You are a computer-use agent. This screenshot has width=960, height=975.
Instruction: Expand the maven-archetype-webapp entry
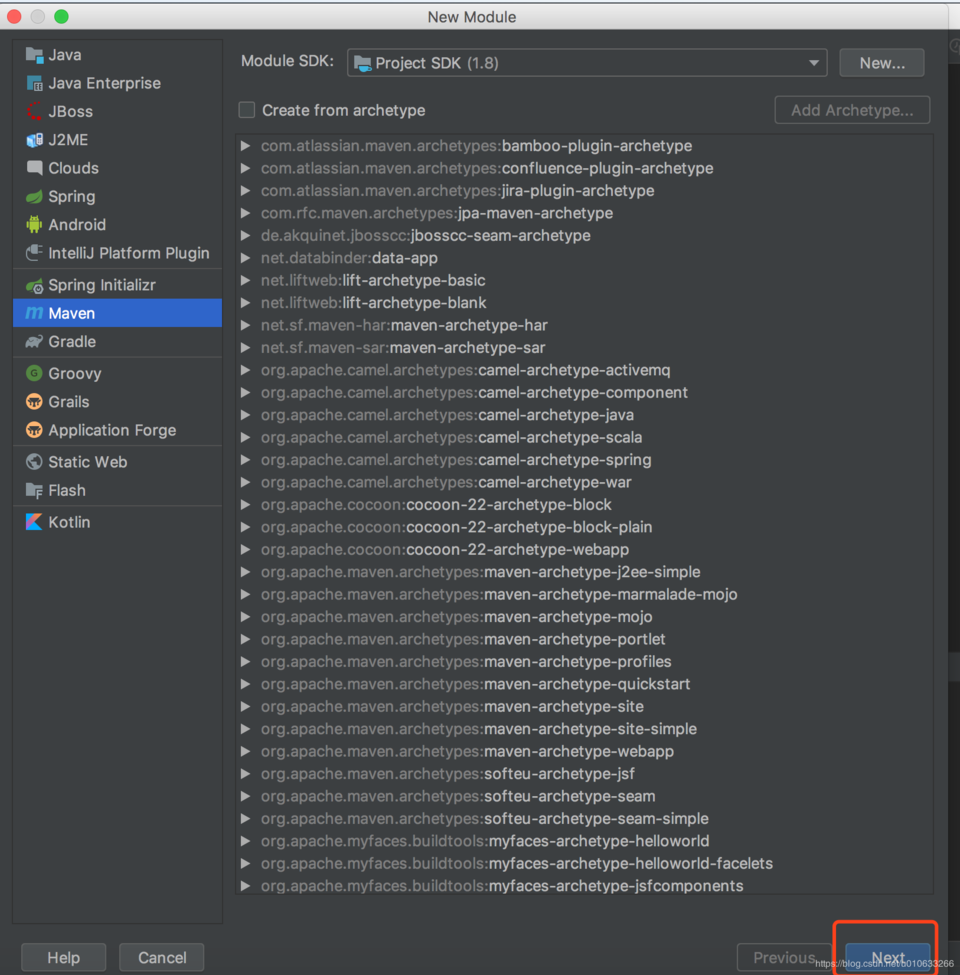coord(244,751)
